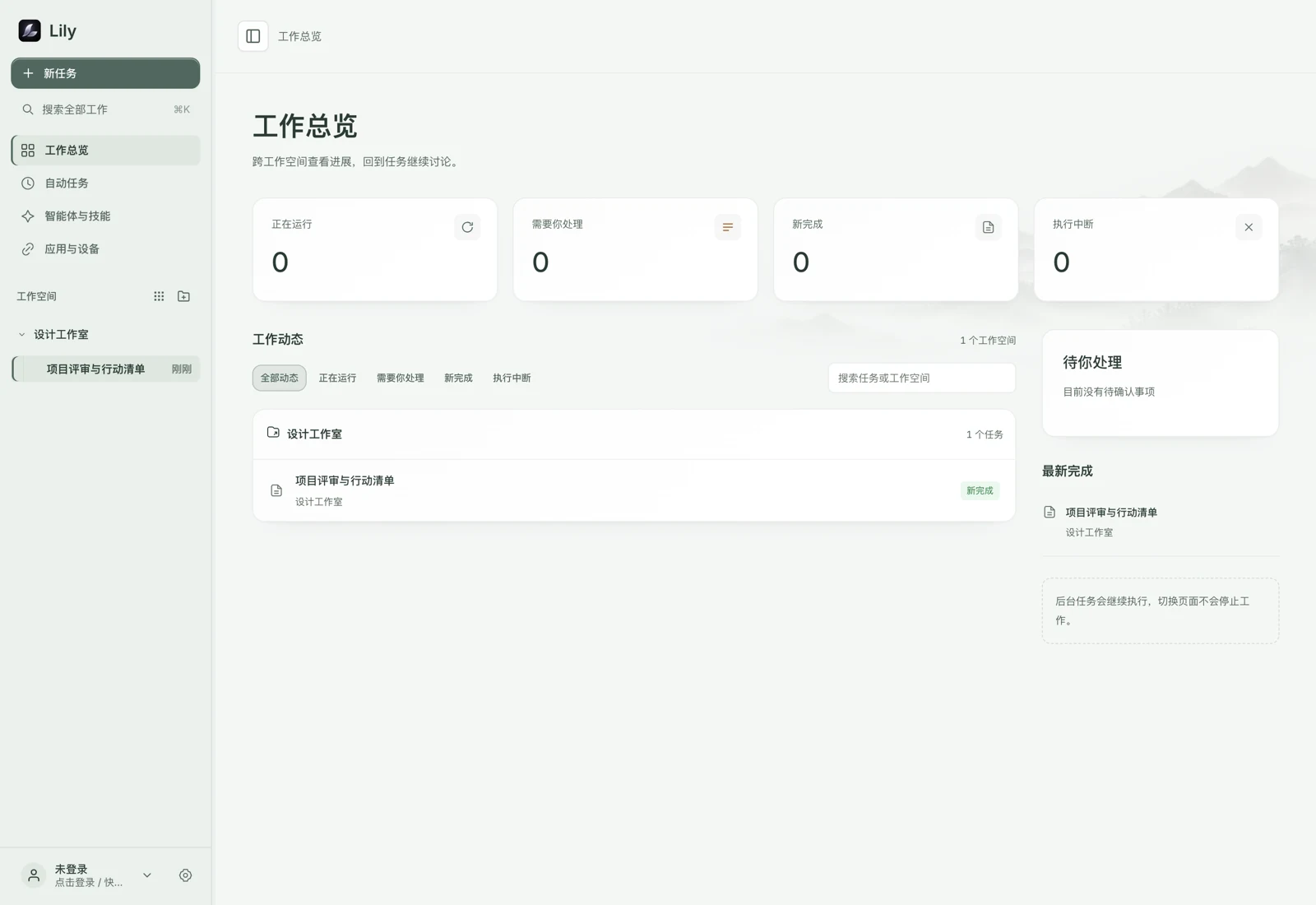This screenshot has height=905, width=1316.
Task: Click the 刚刚 timestamp in the sidebar
Action: pos(181,369)
